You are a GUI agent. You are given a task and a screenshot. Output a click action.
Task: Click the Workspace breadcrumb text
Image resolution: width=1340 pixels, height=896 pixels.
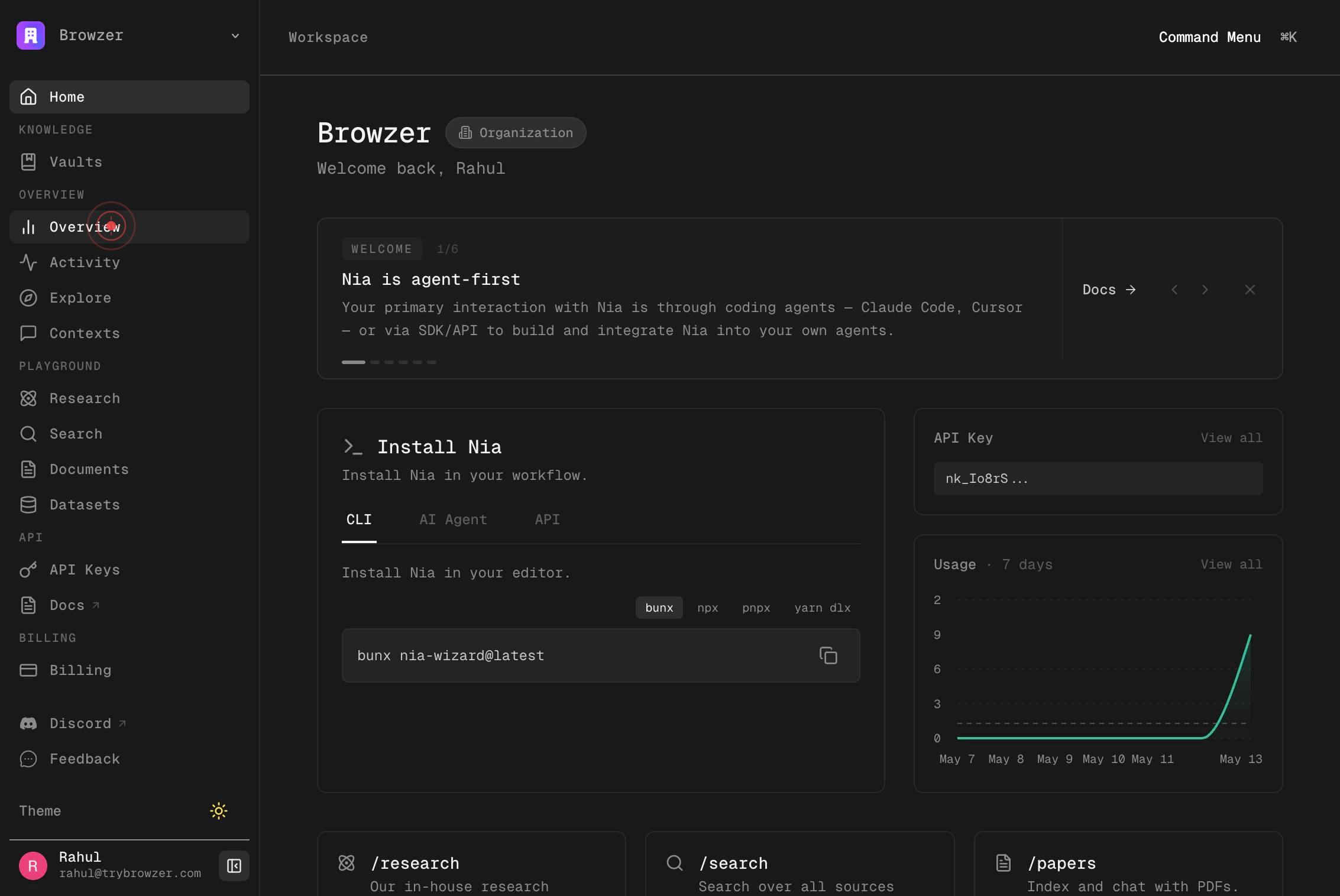click(x=328, y=37)
